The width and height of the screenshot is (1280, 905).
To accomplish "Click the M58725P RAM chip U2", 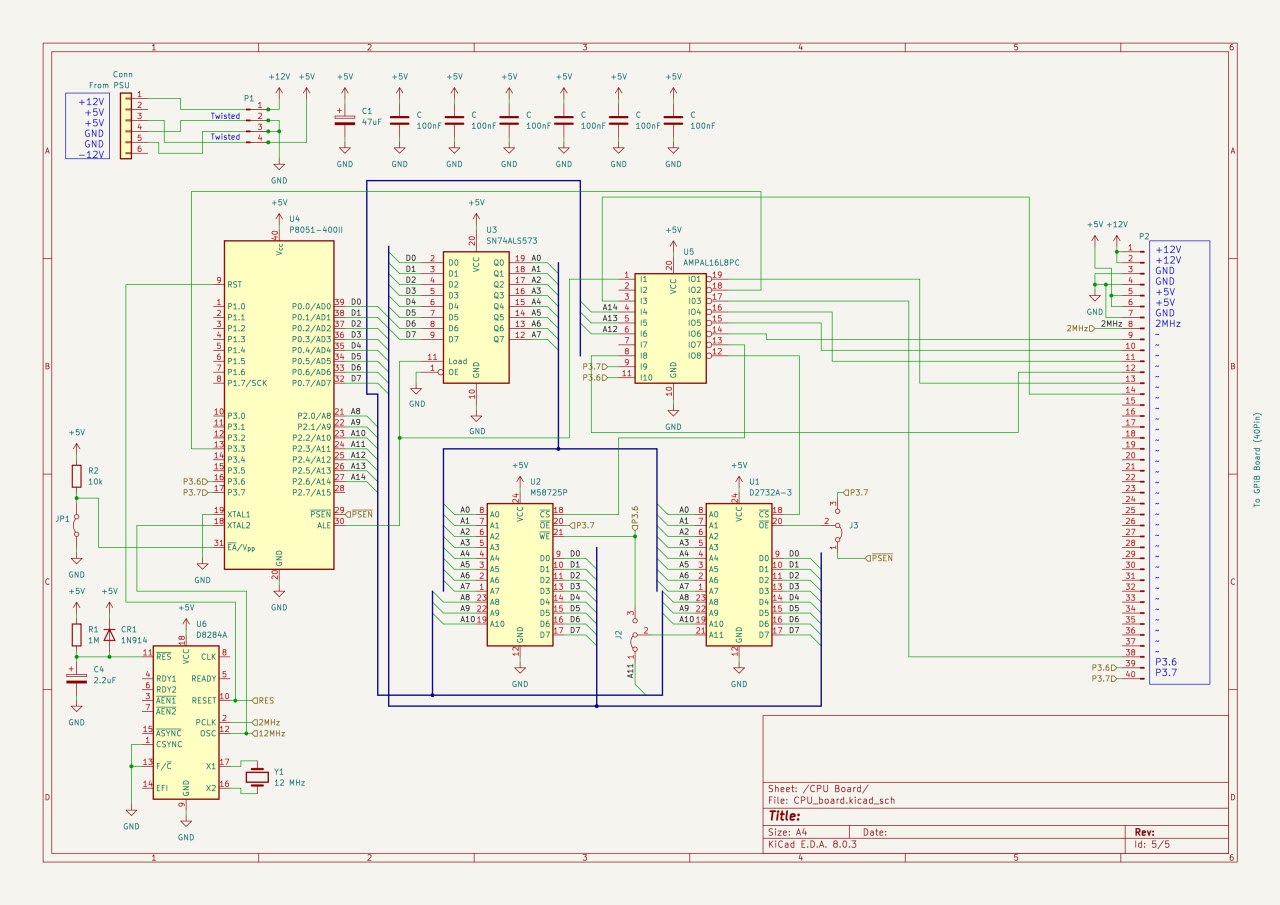I will 519,575.
